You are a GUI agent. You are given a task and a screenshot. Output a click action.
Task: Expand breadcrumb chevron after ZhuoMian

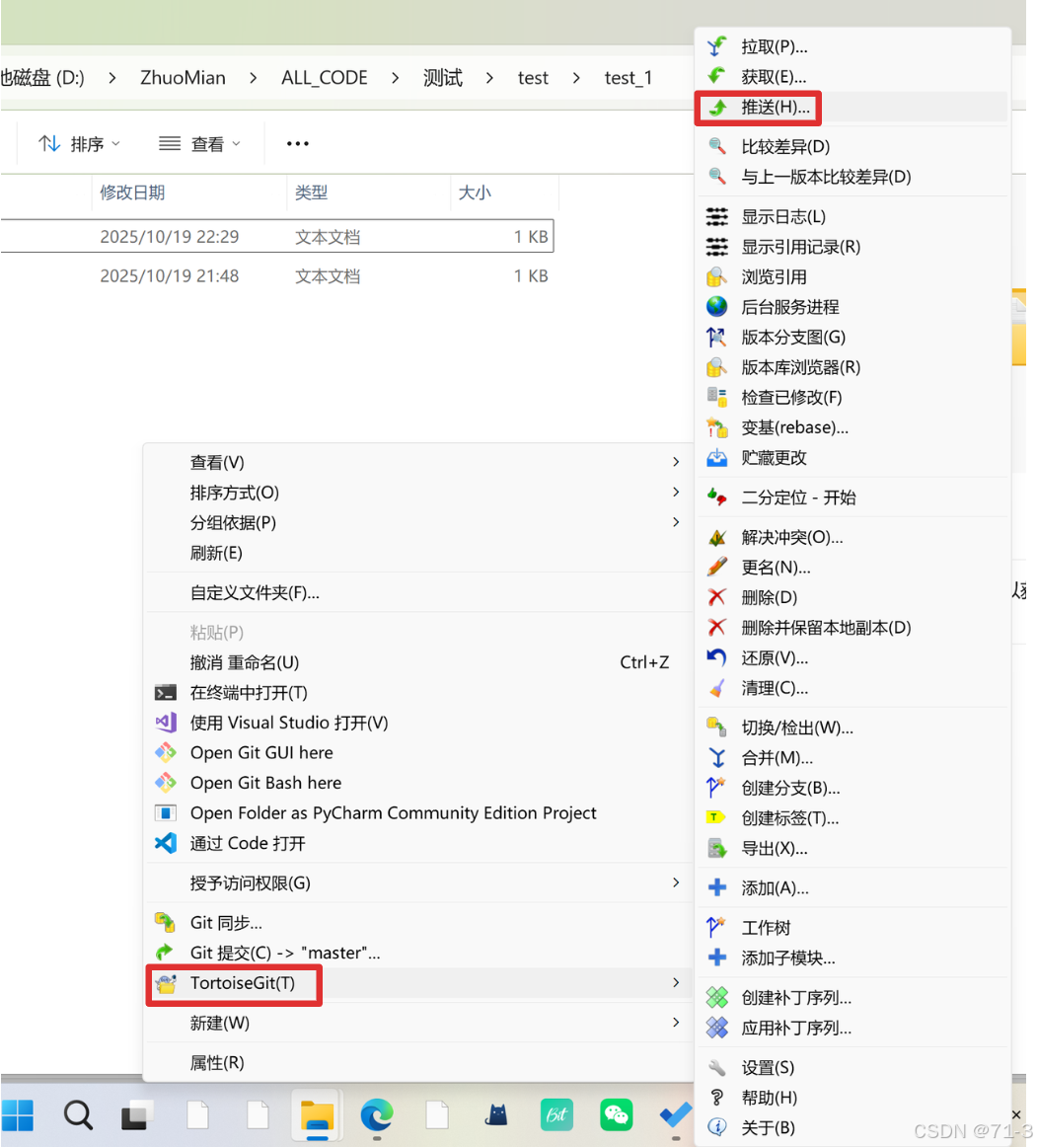254,78
